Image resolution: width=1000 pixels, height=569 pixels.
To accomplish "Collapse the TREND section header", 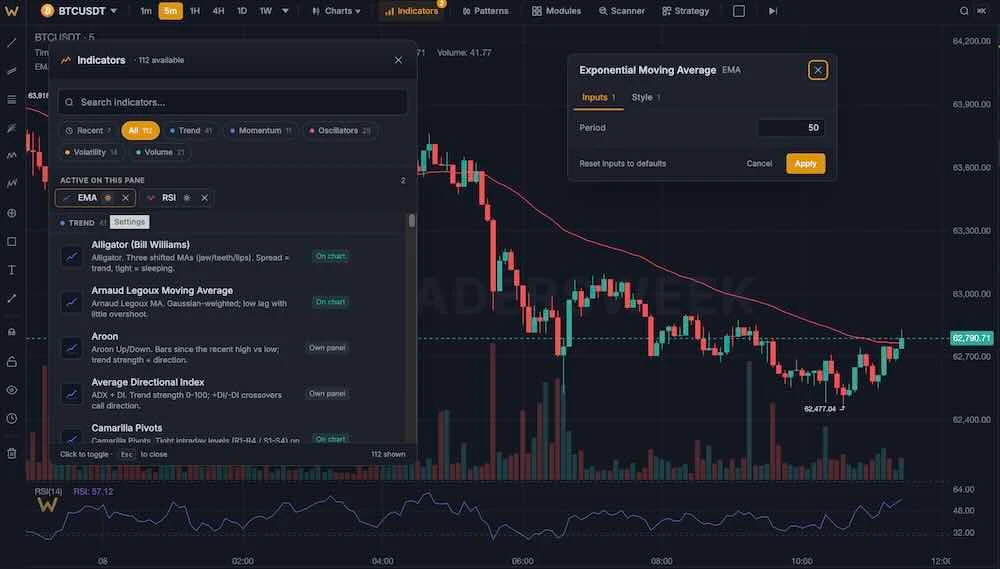I will tap(83, 223).
